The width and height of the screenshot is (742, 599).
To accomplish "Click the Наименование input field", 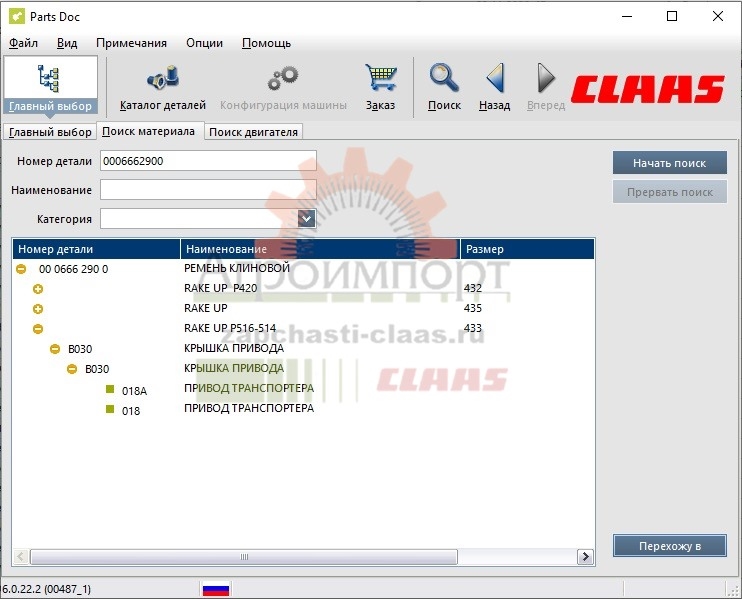I will [208, 190].
